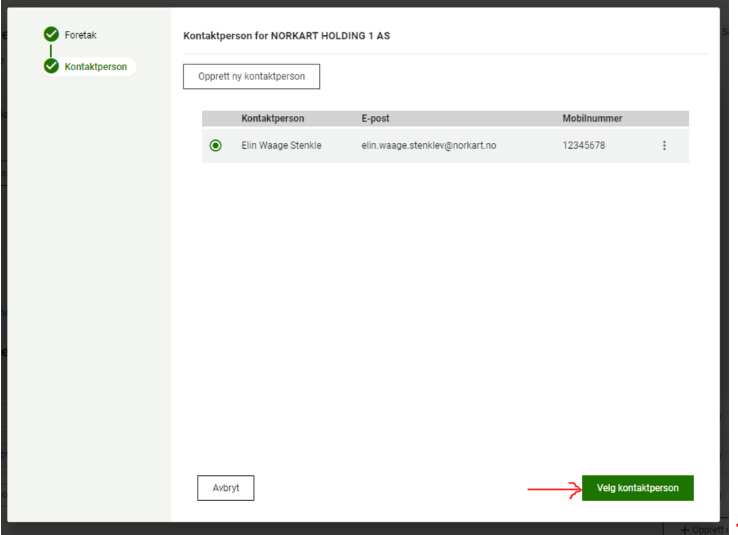Click the Mobilnummer column header

click(592, 118)
